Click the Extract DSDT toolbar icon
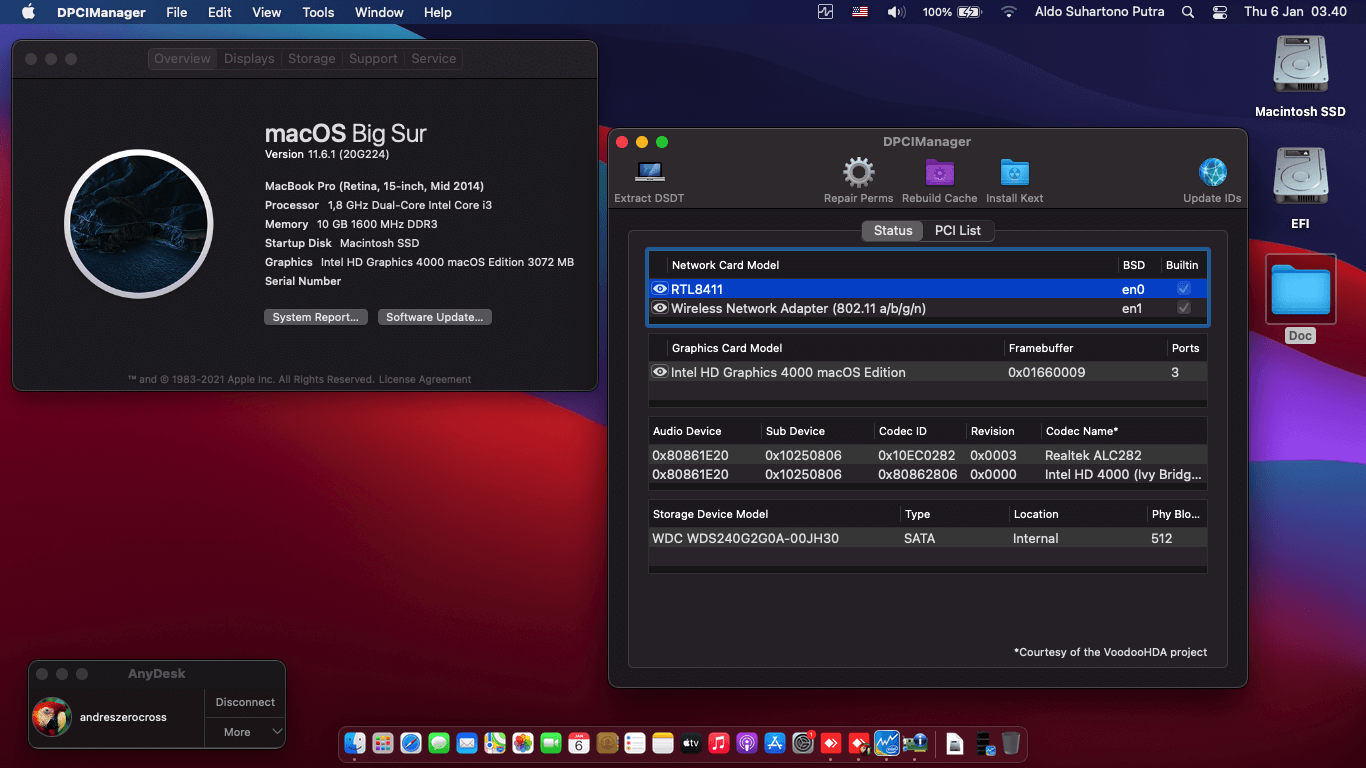This screenshot has width=1366, height=768. (x=649, y=172)
